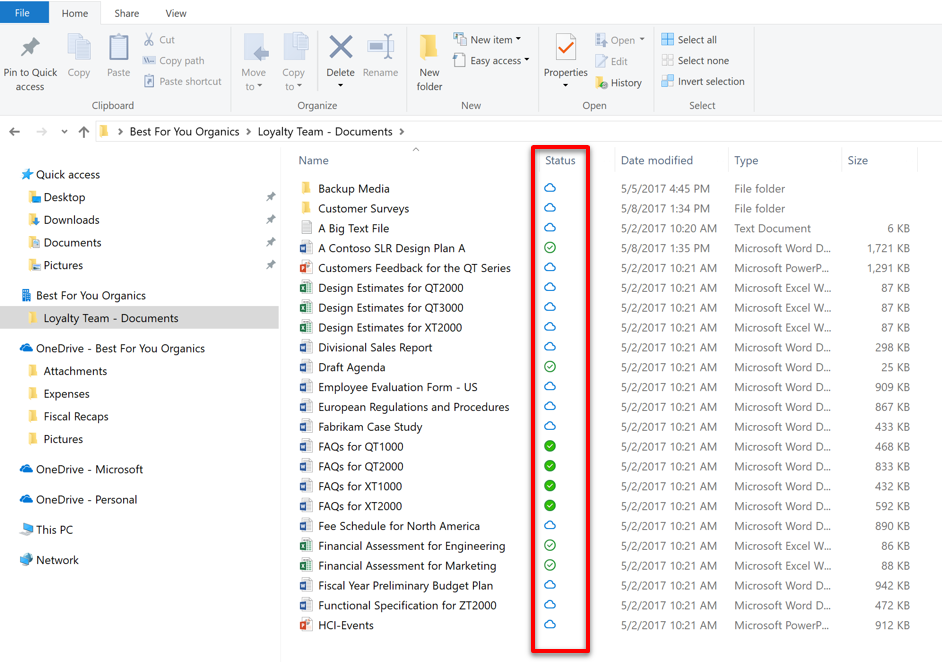Expand the Open dropdown in ribbon

tap(642, 39)
